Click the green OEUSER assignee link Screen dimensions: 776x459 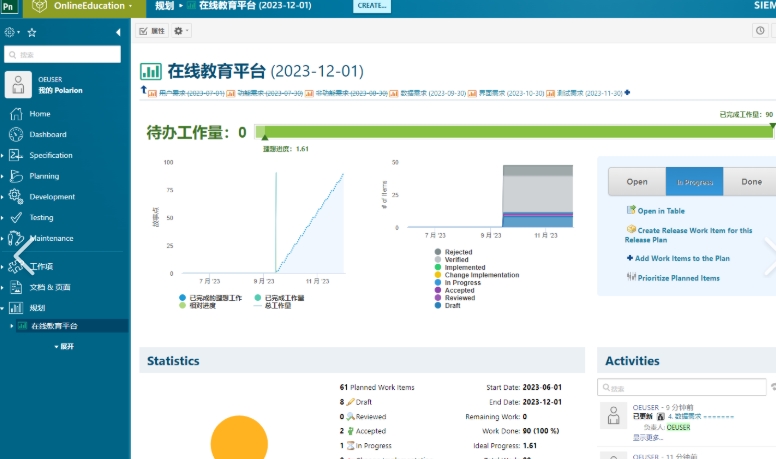678,427
